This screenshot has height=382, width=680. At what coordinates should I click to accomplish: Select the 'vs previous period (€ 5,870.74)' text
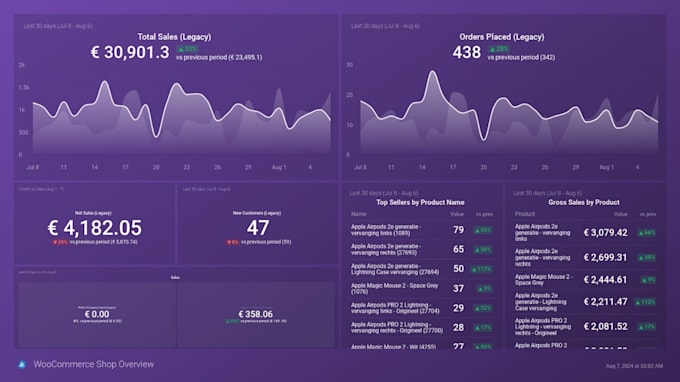(x=104, y=242)
